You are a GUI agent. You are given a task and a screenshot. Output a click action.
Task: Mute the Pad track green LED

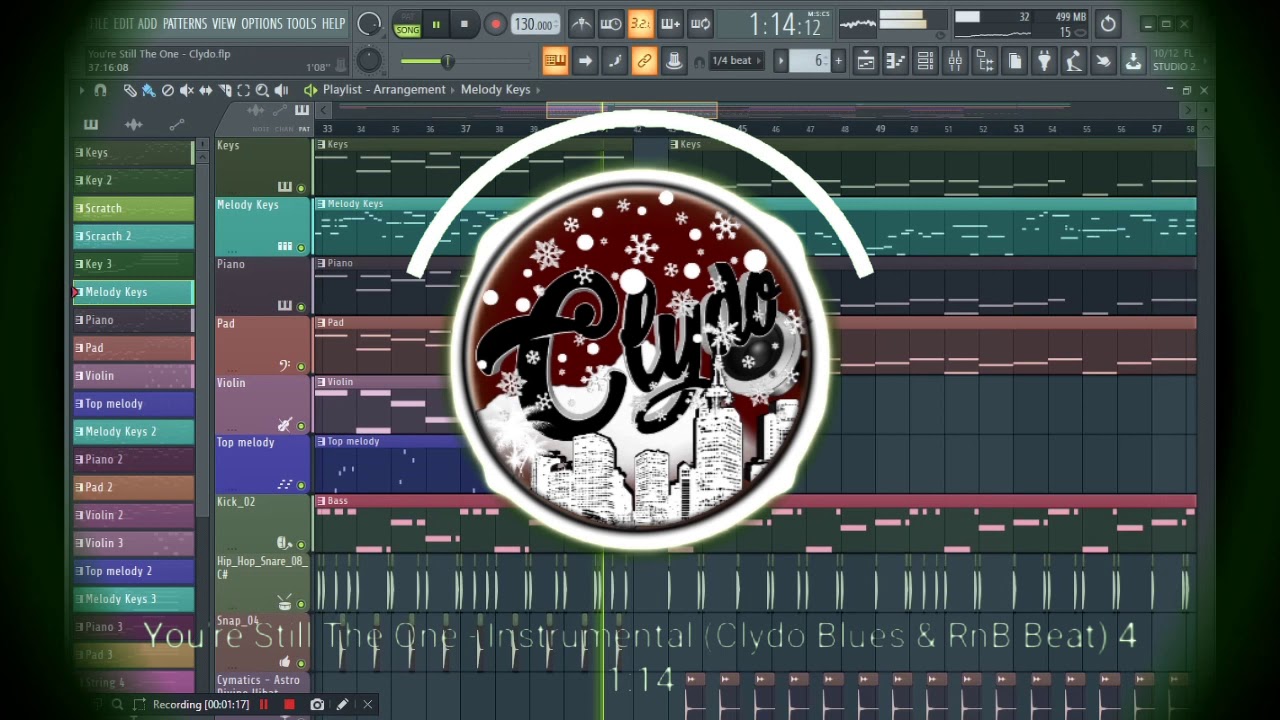tap(301, 366)
